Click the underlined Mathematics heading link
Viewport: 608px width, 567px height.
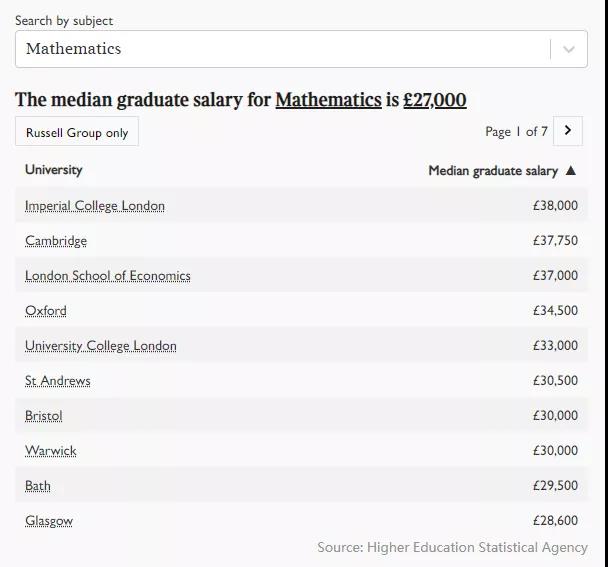(328, 100)
